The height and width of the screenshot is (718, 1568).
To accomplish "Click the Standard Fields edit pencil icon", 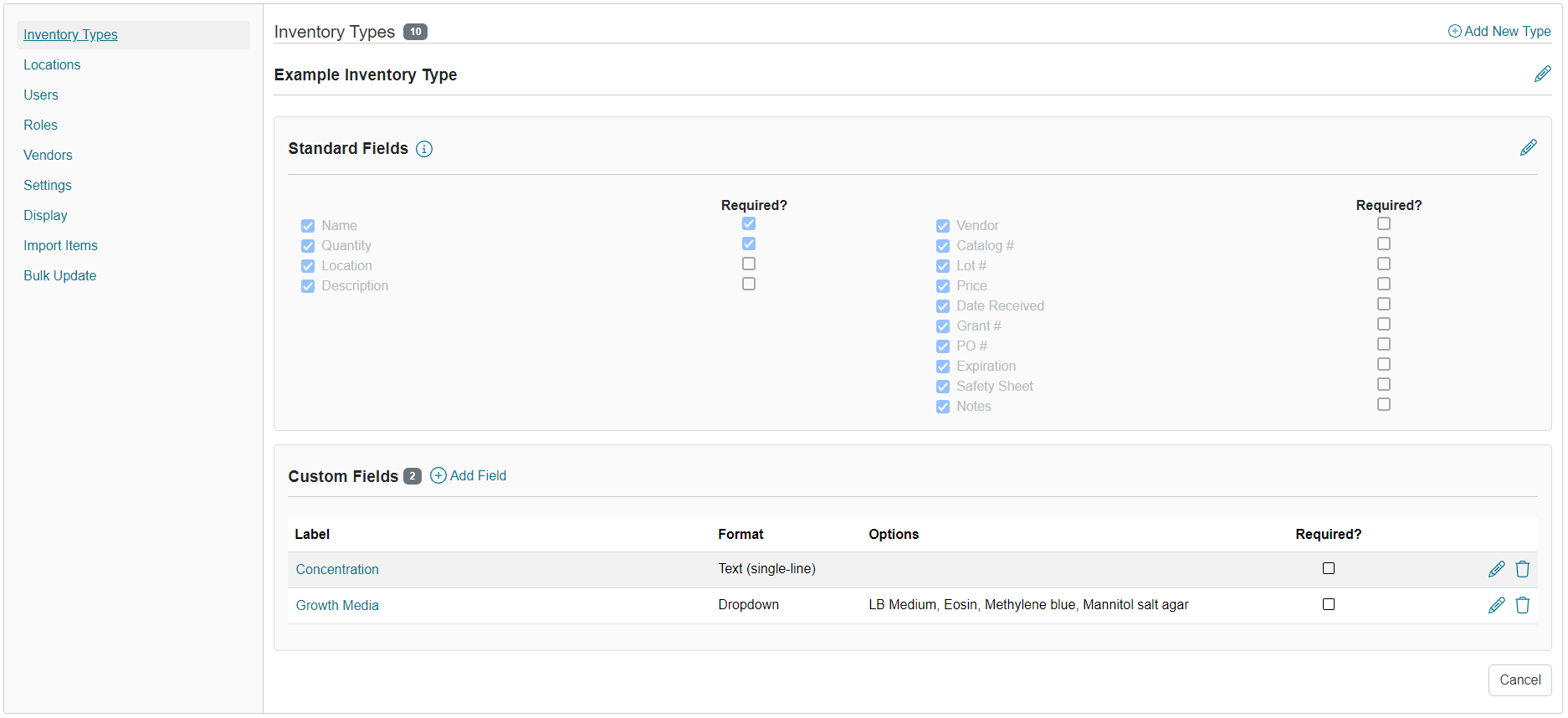I will point(1528,148).
